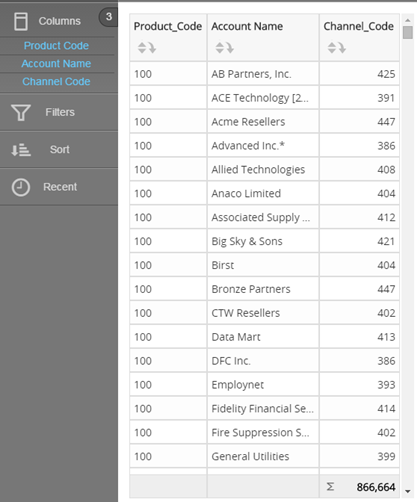Click the scrollbar up arrow
The width and height of the screenshot is (417, 502).
(x=408, y=20)
